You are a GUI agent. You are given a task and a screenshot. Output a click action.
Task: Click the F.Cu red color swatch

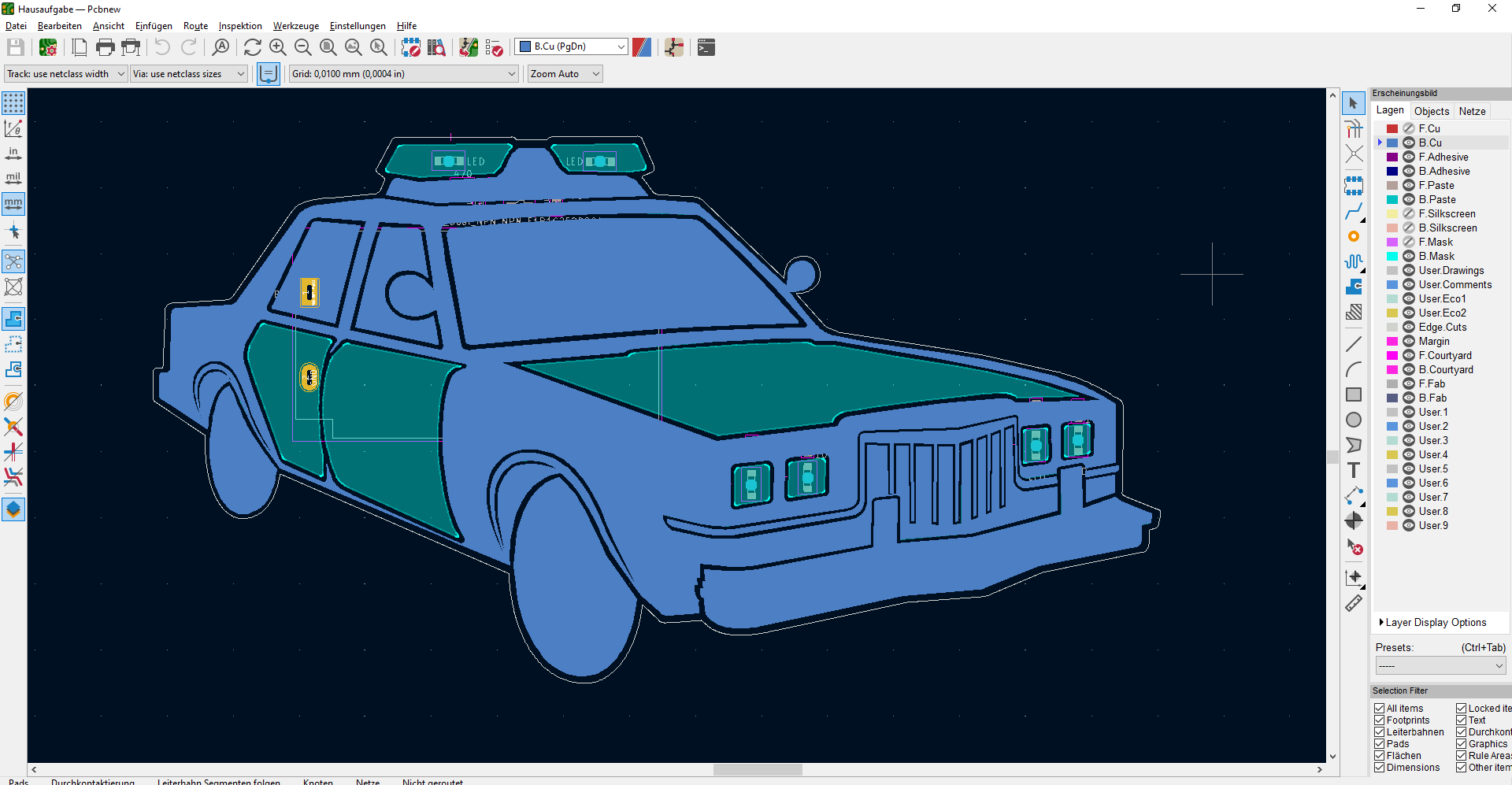1392,129
